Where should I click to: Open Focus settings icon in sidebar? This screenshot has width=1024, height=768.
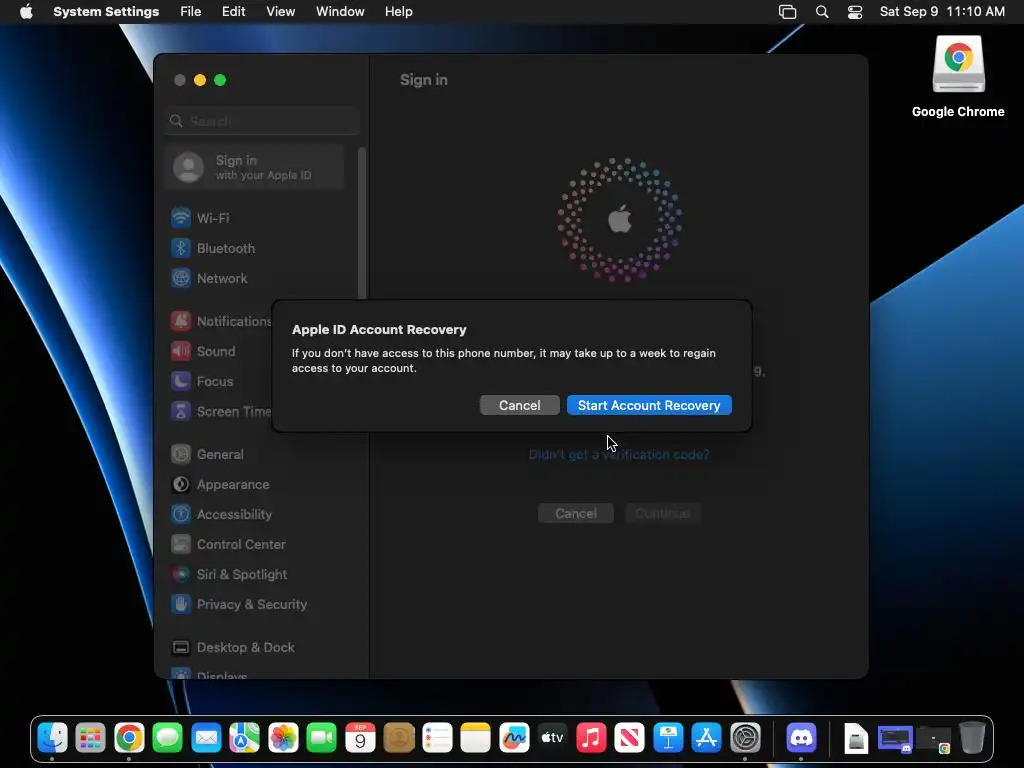click(181, 381)
